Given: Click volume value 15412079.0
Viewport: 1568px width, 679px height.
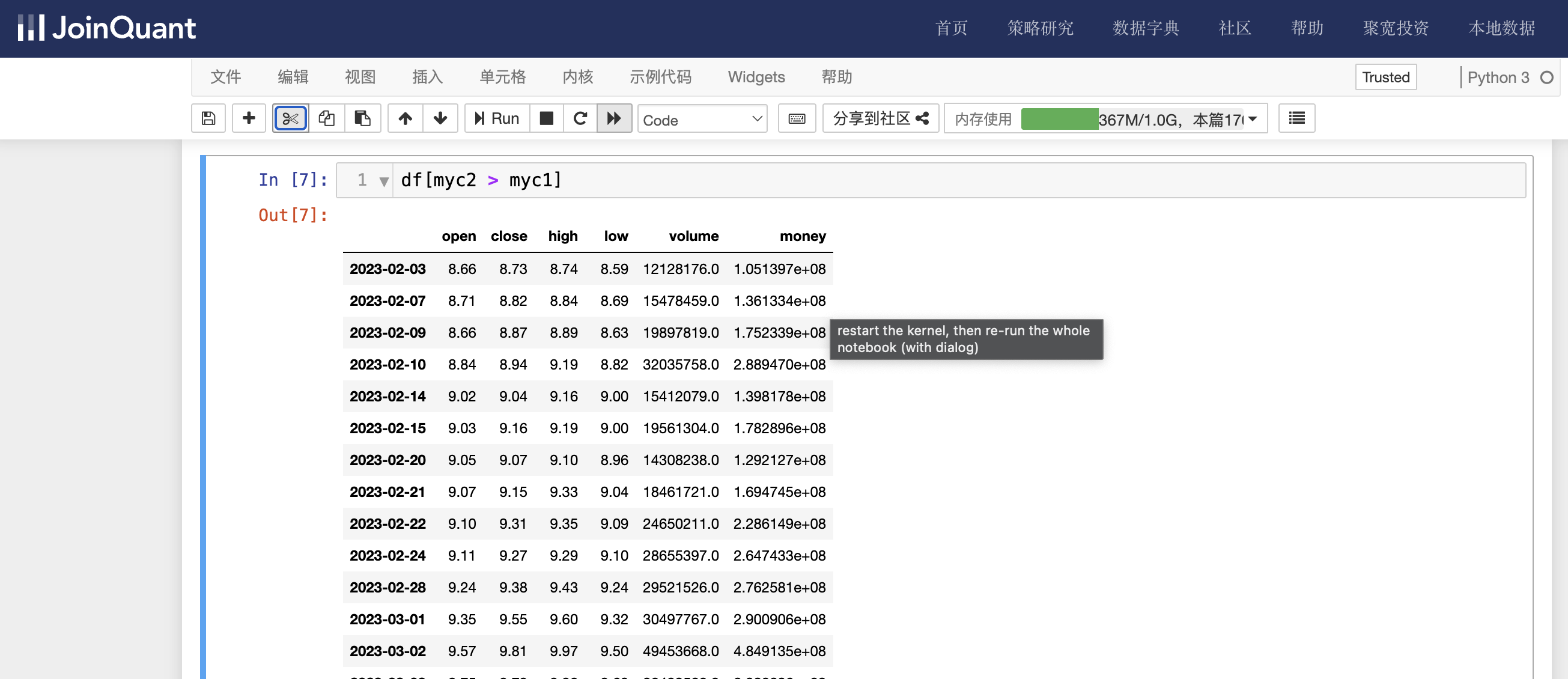Looking at the screenshot, I should 681,397.
